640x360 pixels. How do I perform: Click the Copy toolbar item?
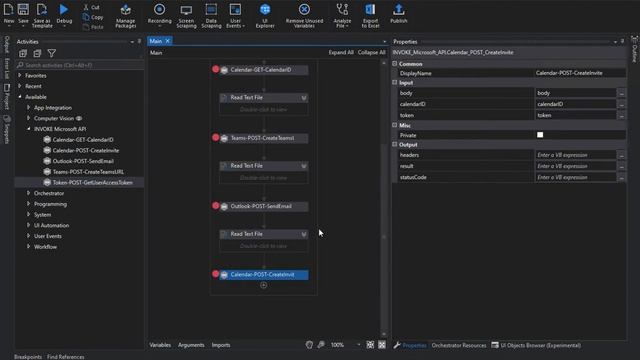[93, 17]
